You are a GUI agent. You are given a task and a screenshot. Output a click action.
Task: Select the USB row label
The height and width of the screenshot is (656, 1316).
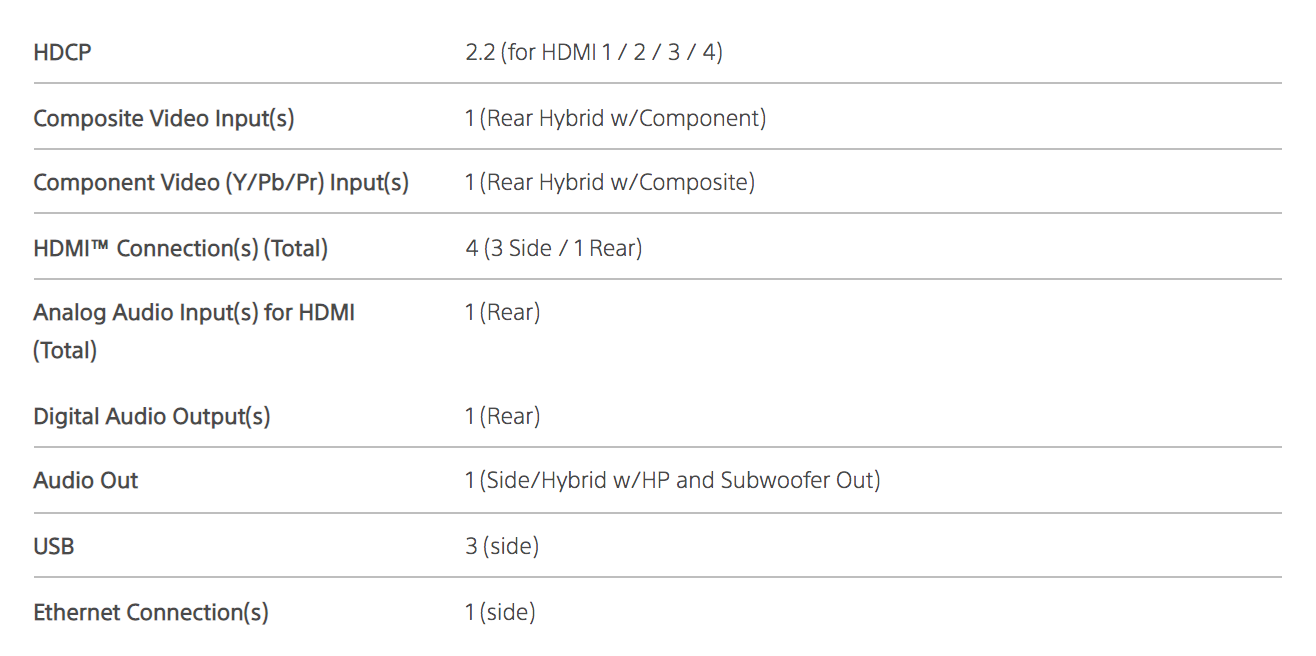pos(54,546)
